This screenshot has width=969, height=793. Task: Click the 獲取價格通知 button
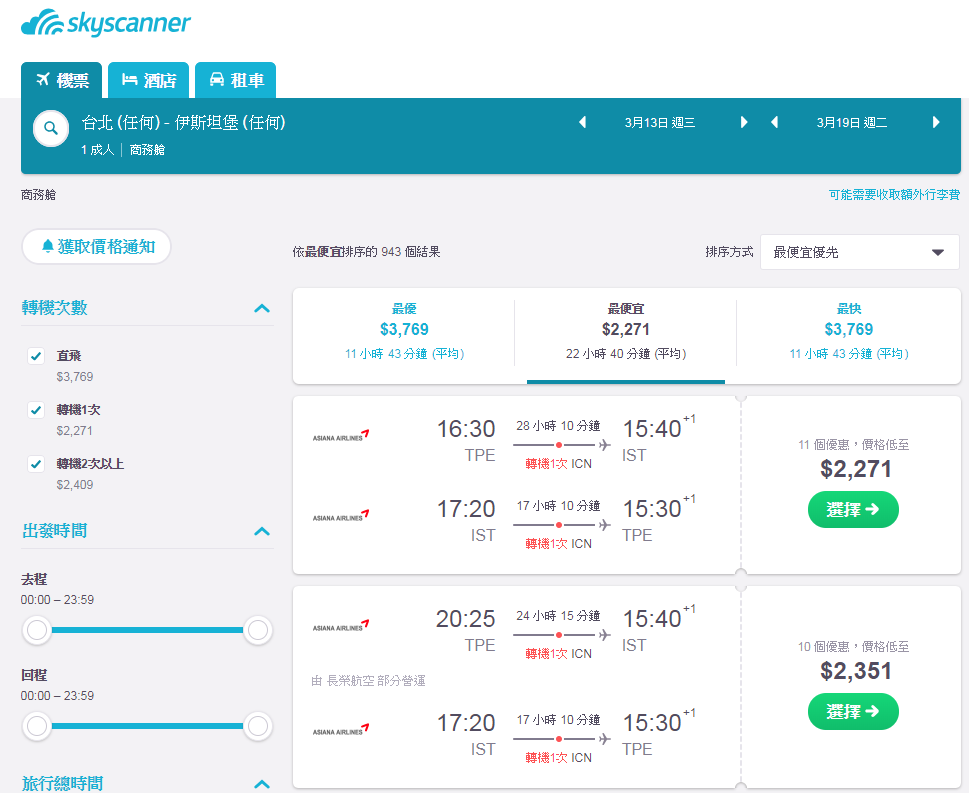96,247
